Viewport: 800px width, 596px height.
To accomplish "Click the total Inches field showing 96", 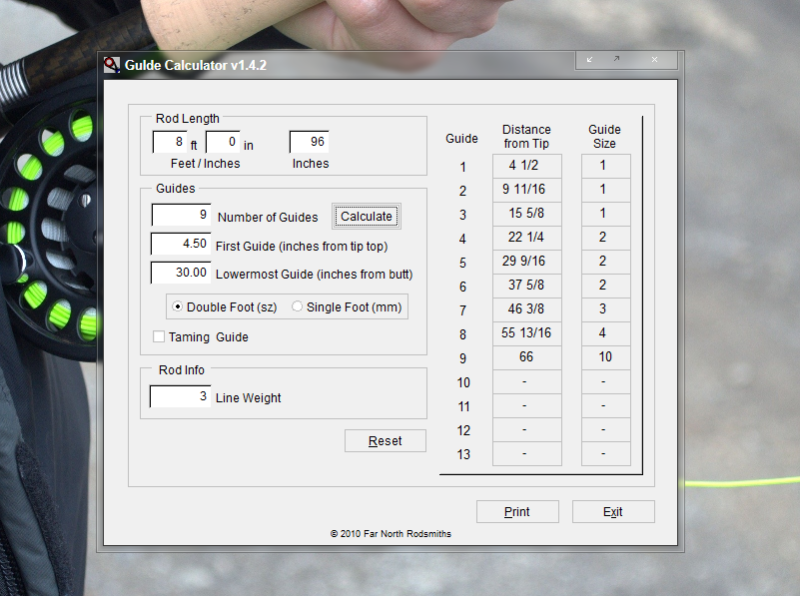I will click(309, 142).
